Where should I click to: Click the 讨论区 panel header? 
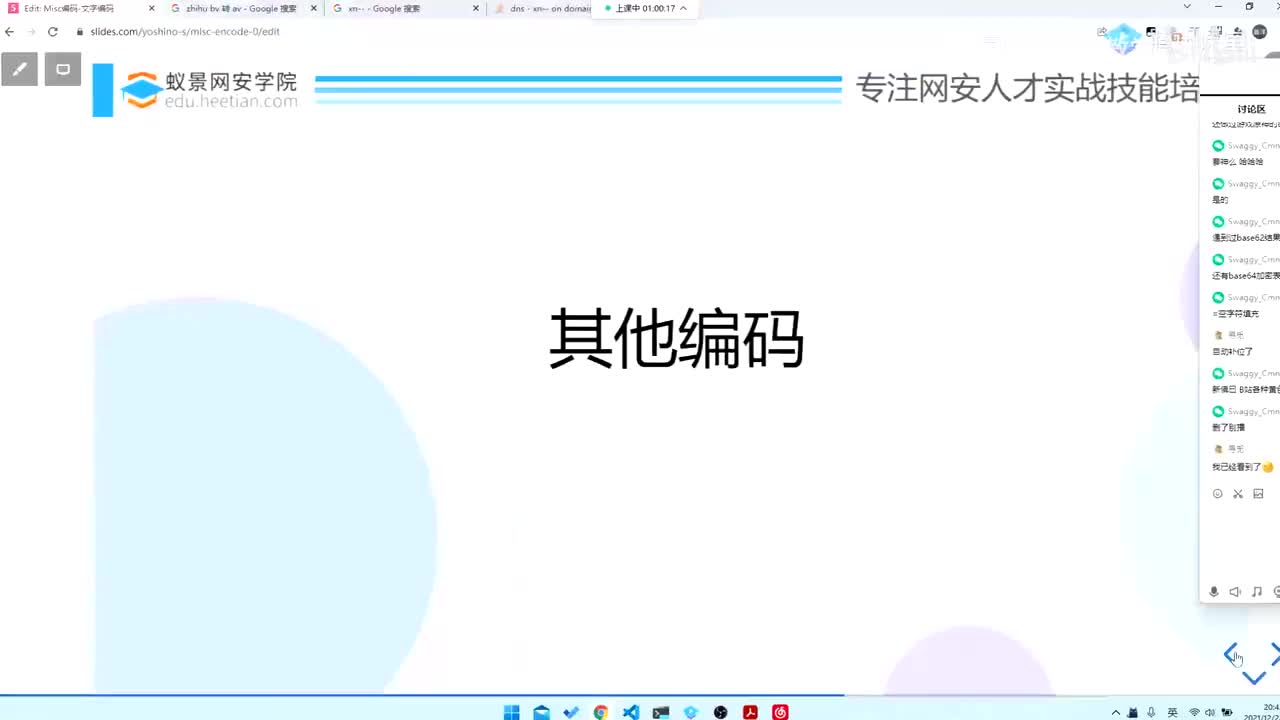click(x=1251, y=109)
